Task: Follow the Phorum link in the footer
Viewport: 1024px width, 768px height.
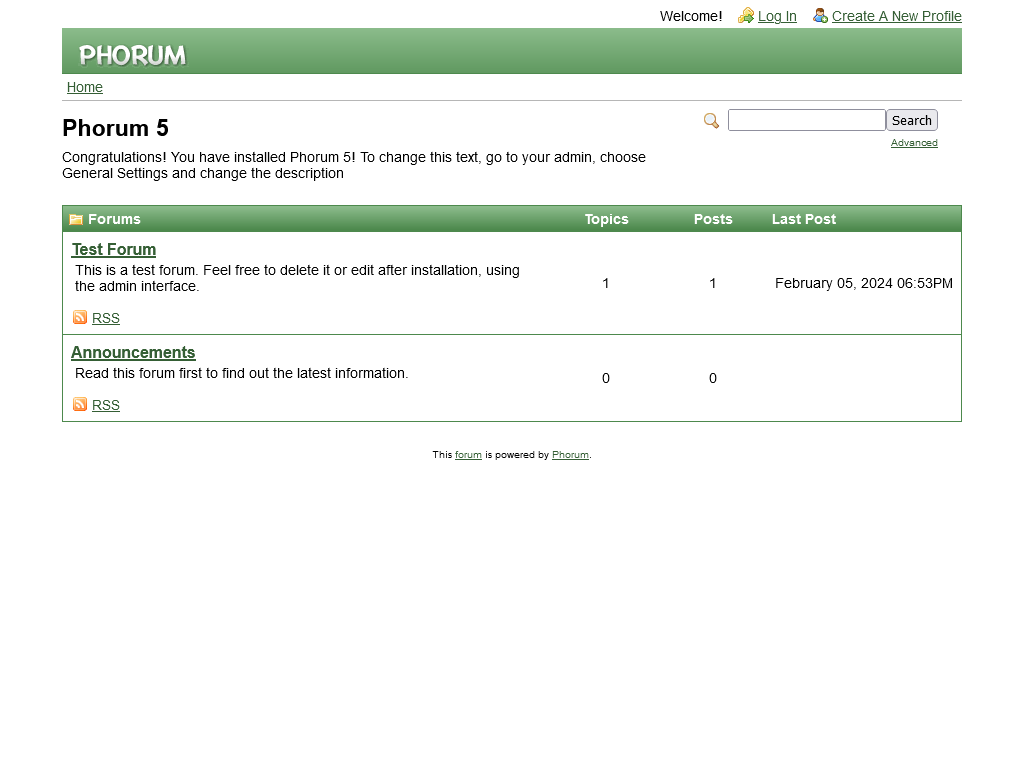Action: pyautogui.click(x=570, y=455)
